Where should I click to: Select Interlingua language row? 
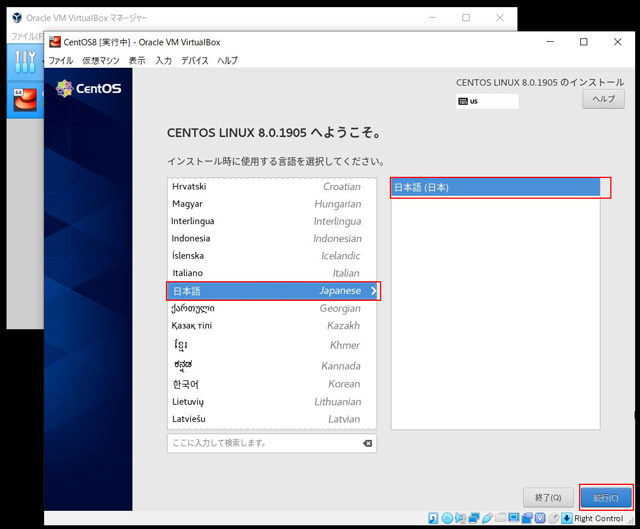272,221
